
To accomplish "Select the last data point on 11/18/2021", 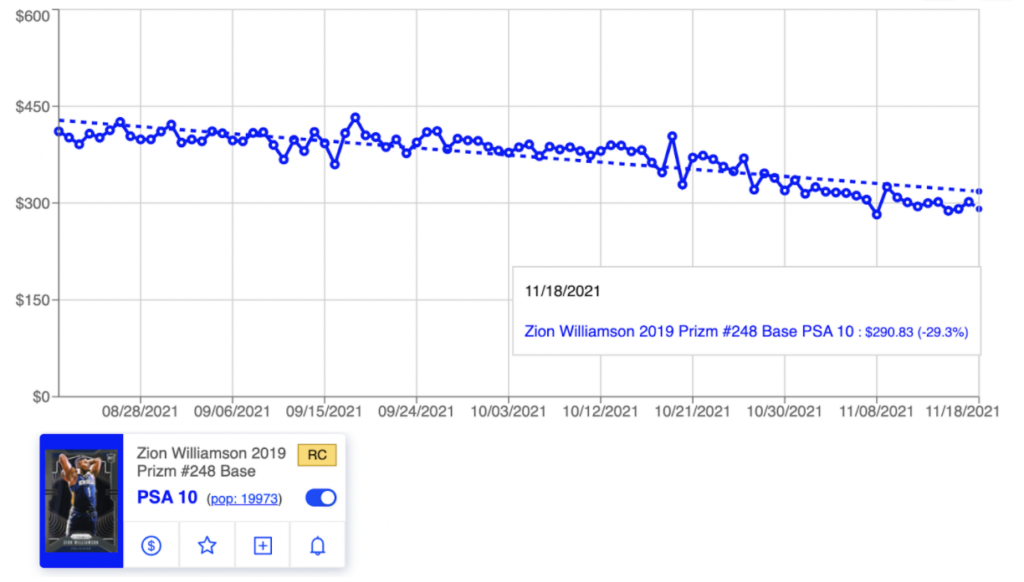I will 978,208.
